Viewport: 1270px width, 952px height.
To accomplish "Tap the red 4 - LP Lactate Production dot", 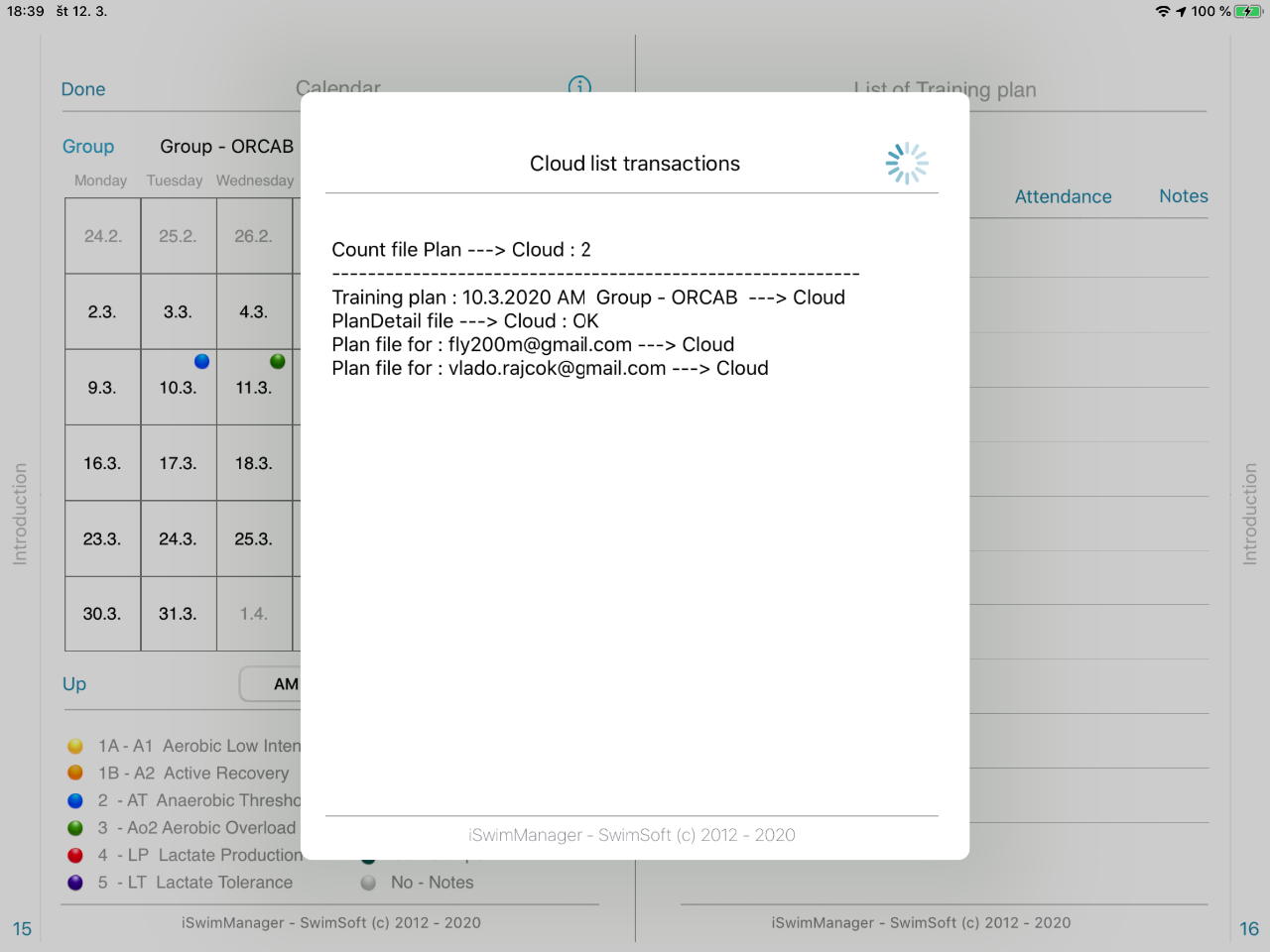I will coord(75,855).
